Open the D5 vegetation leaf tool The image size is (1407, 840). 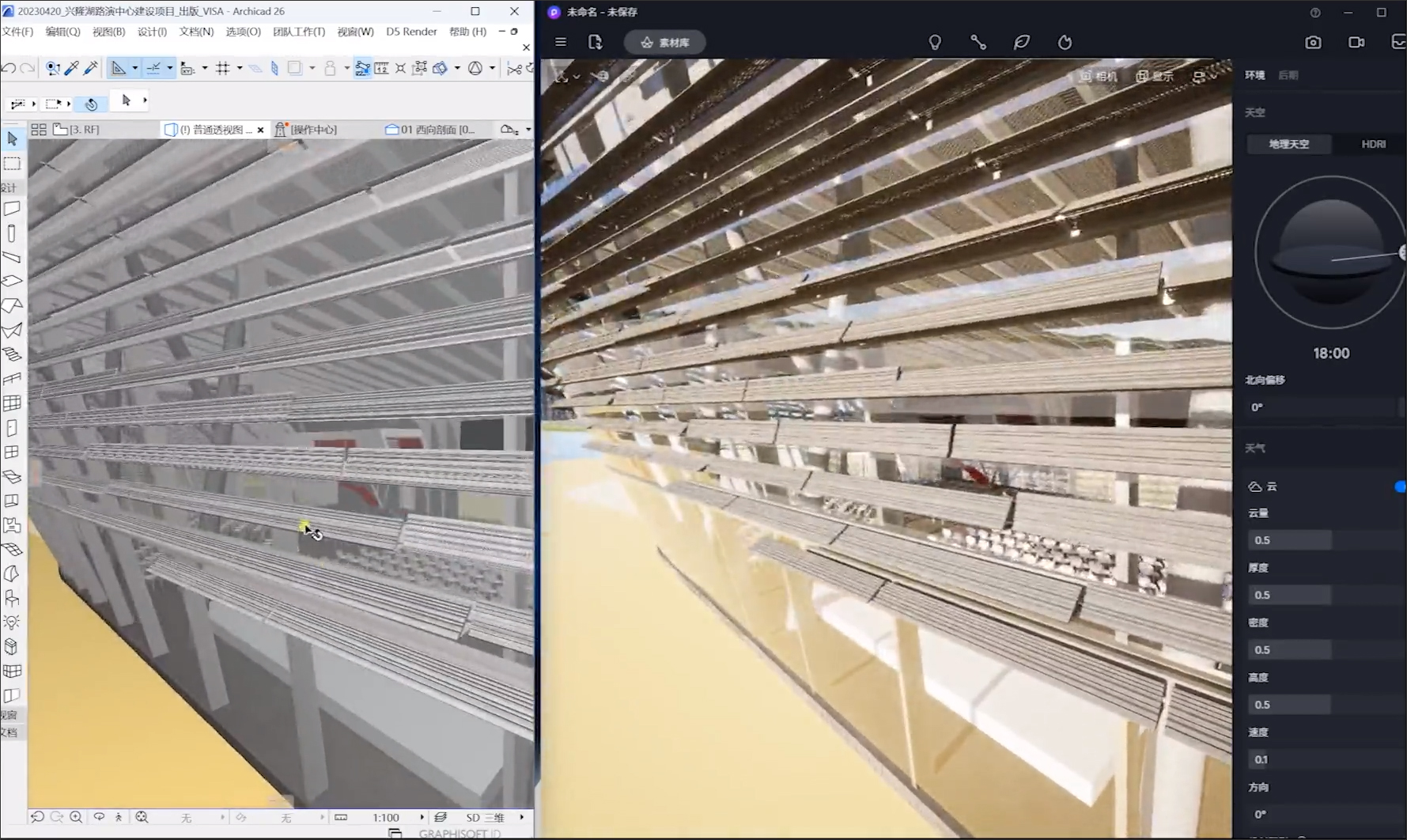pos(1021,43)
